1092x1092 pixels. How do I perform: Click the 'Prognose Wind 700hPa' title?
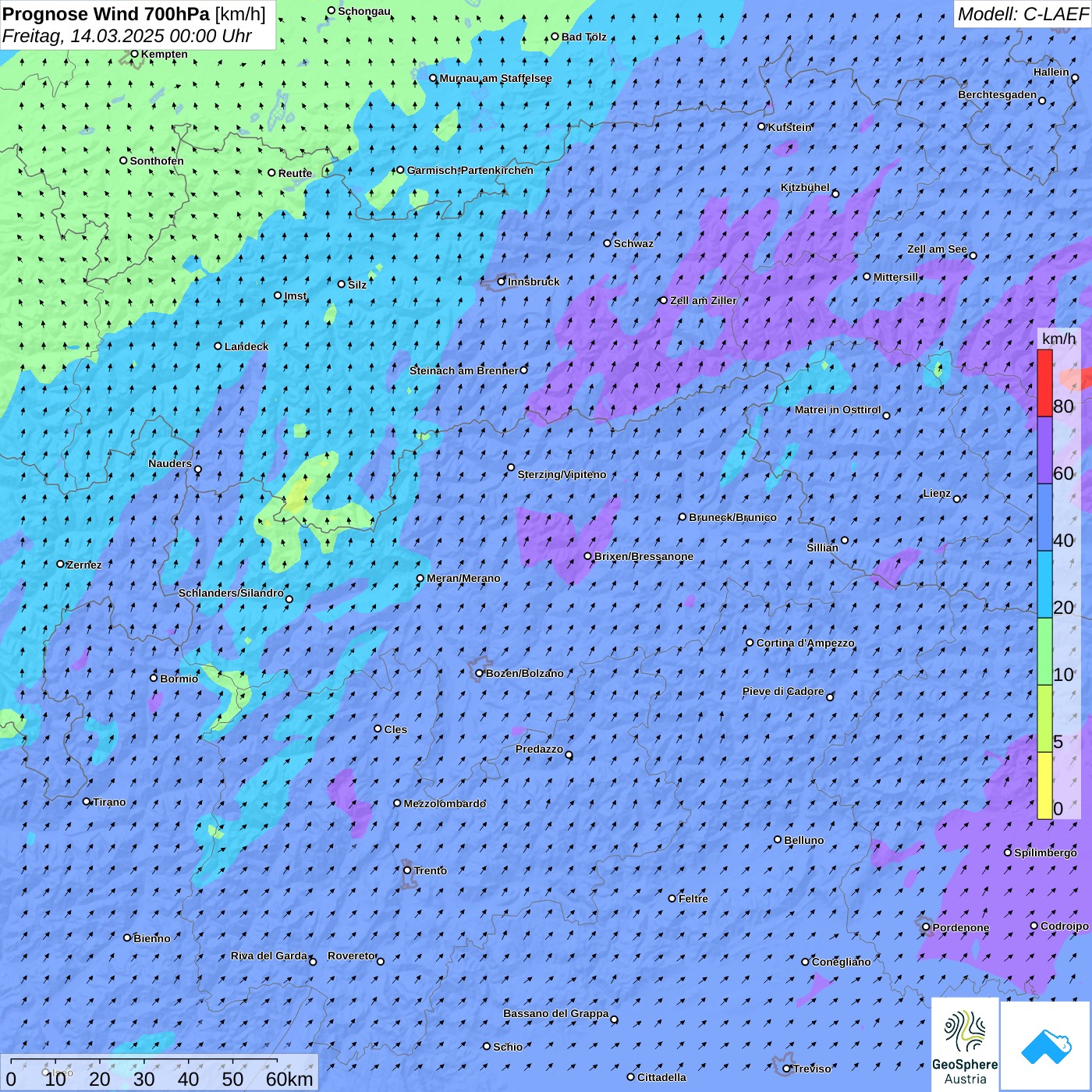coord(107,14)
